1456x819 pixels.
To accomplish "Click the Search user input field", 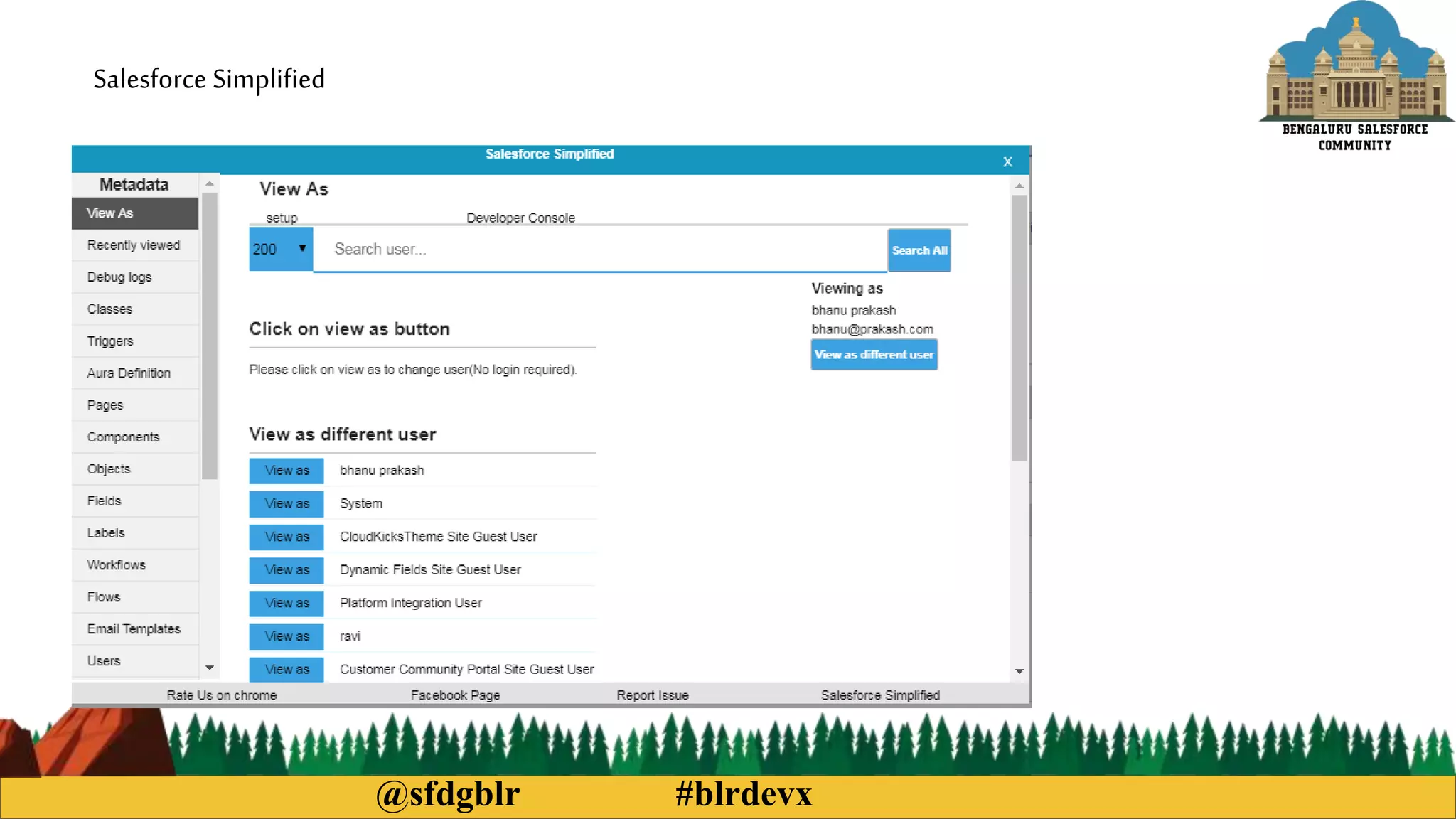I will pos(599,249).
